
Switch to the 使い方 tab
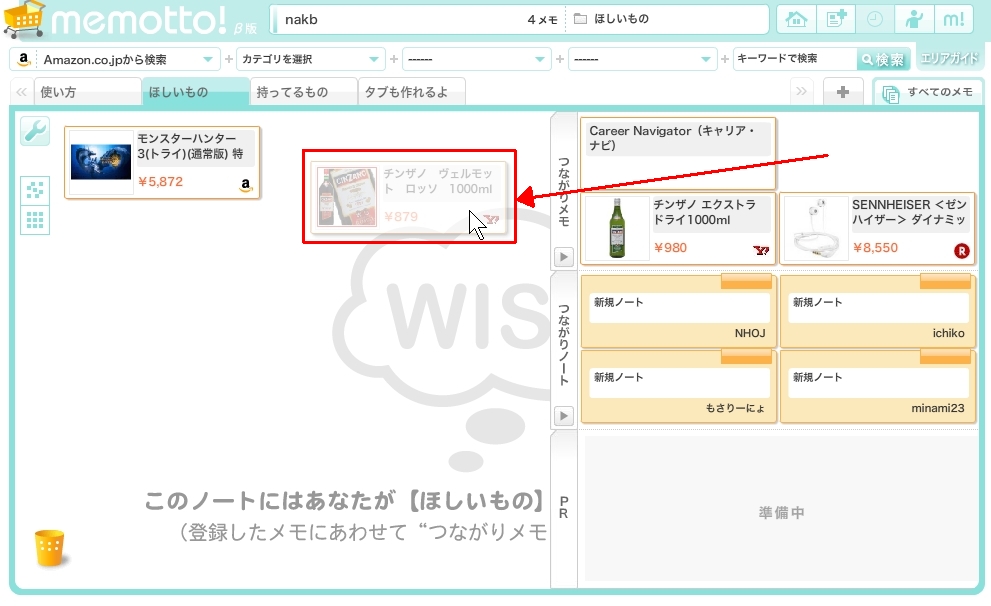tap(87, 92)
